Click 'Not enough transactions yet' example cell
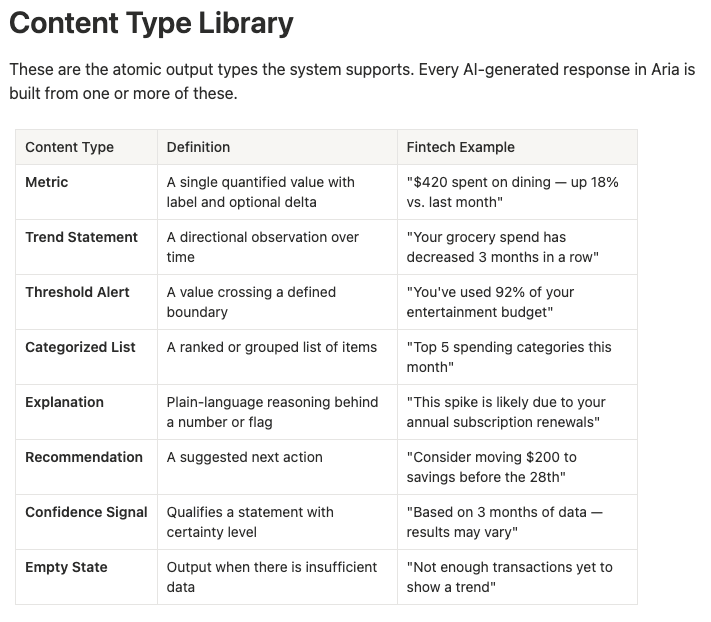This screenshot has height=622, width=711. pyautogui.click(x=517, y=577)
